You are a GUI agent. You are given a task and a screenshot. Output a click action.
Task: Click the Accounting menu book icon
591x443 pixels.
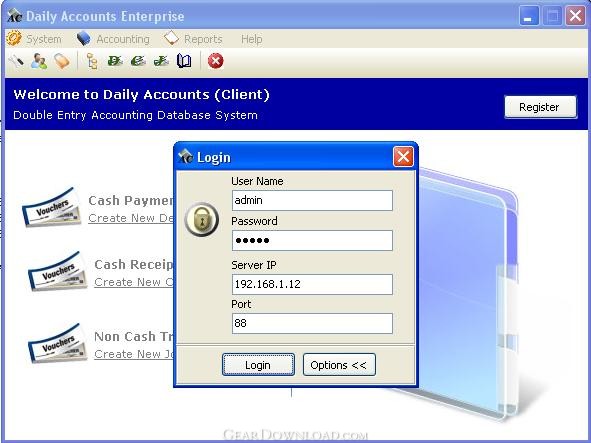coord(84,38)
